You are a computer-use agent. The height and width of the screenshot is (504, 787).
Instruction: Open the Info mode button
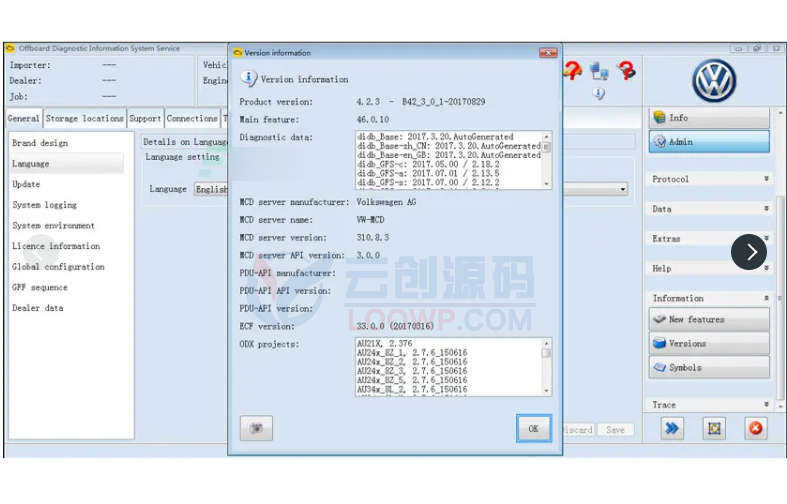[709, 117]
